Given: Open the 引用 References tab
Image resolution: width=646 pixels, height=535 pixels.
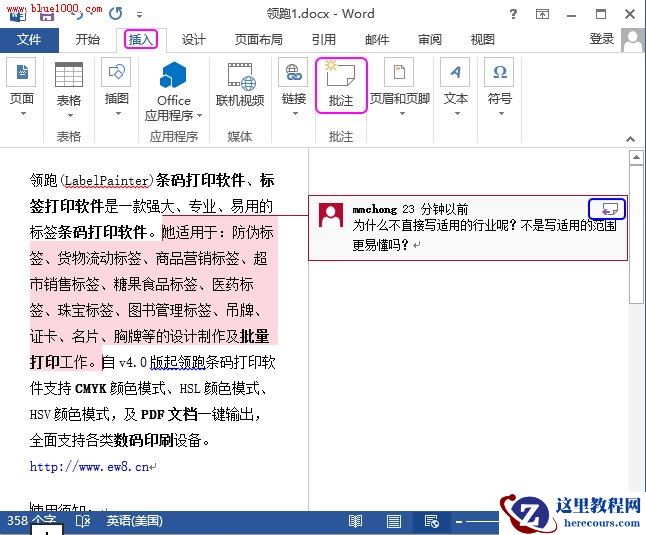Looking at the screenshot, I should click(x=323, y=40).
